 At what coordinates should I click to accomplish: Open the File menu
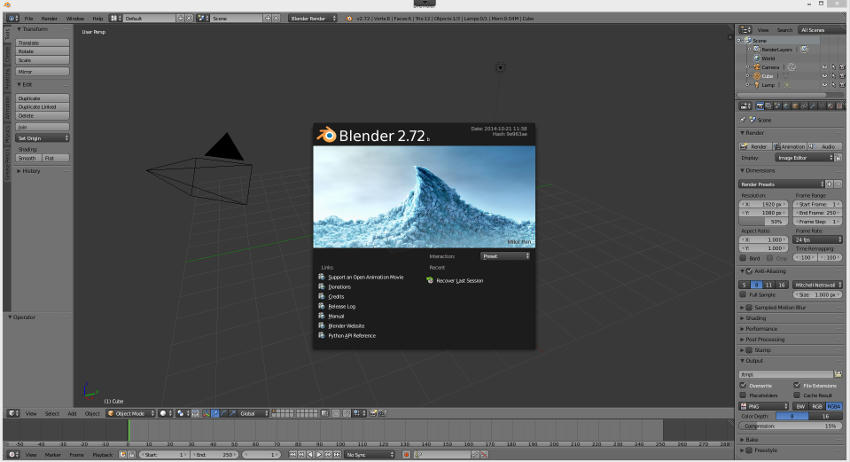coord(29,18)
